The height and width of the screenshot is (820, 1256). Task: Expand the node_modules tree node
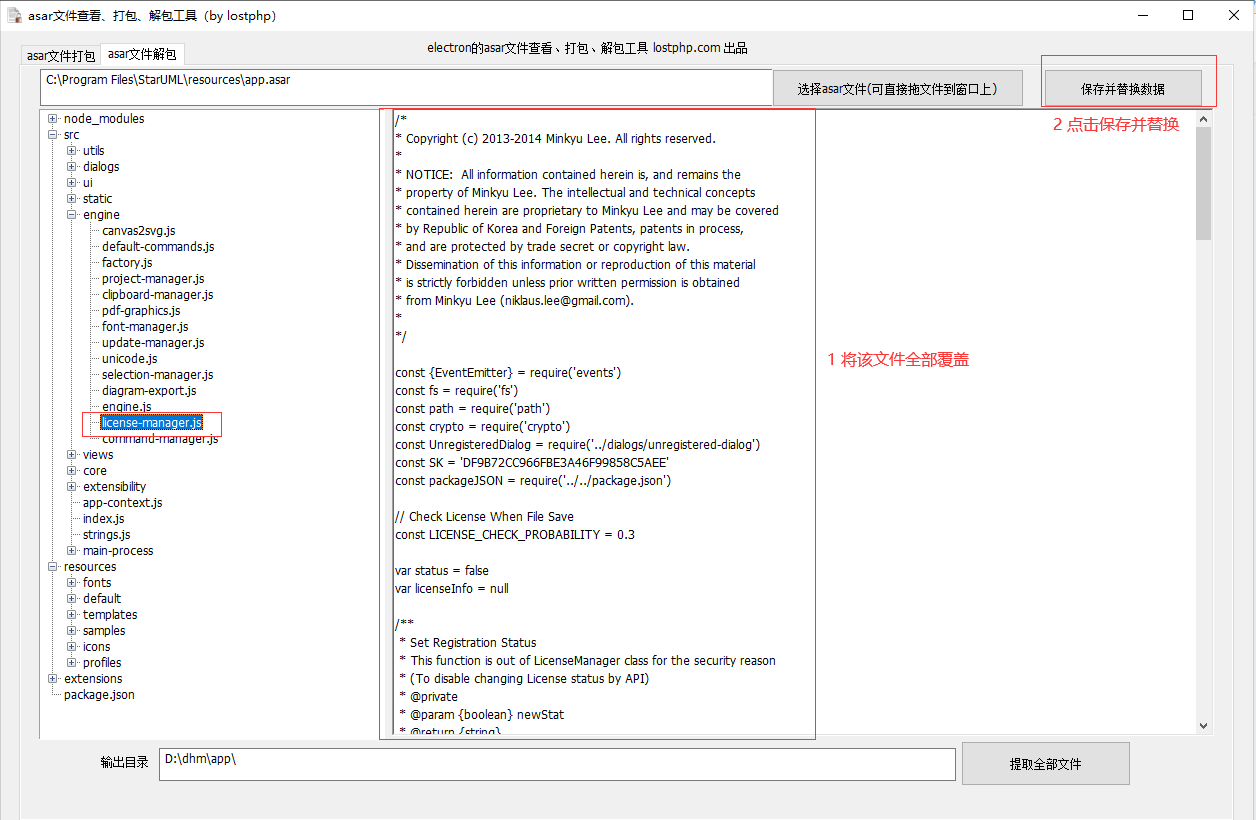pos(52,118)
